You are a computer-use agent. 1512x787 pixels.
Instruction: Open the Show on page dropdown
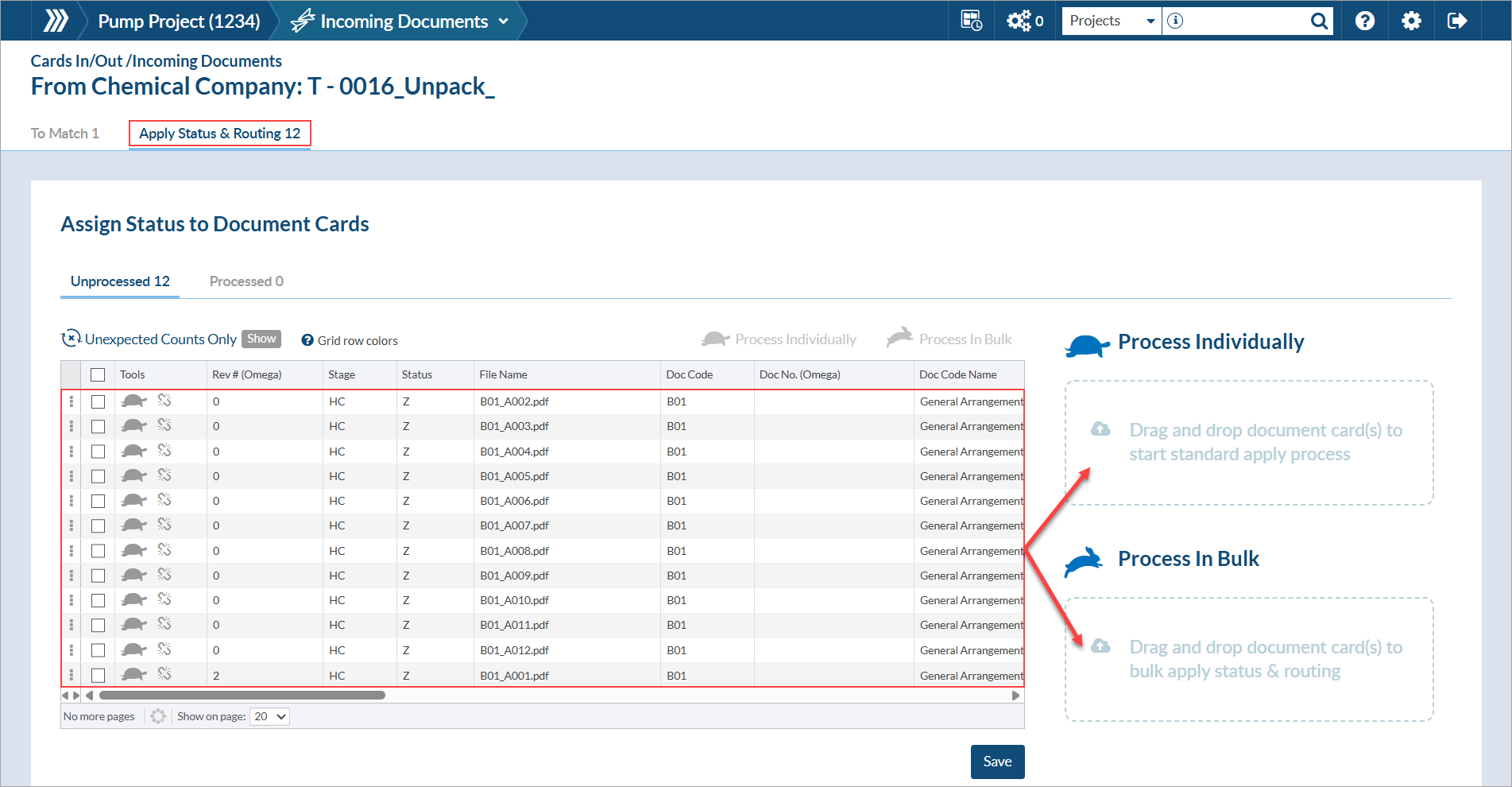coord(270,716)
